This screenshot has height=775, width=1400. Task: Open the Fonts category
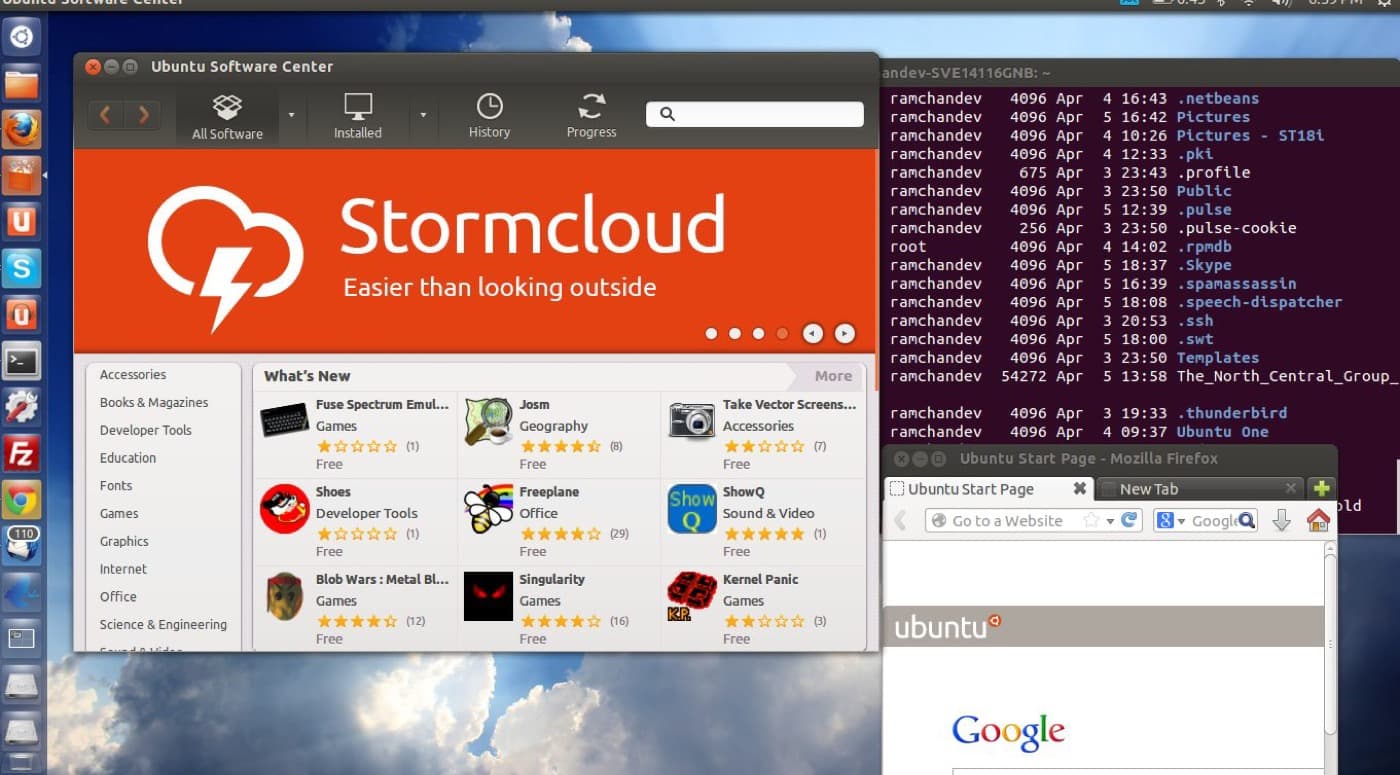click(x=116, y=486)
